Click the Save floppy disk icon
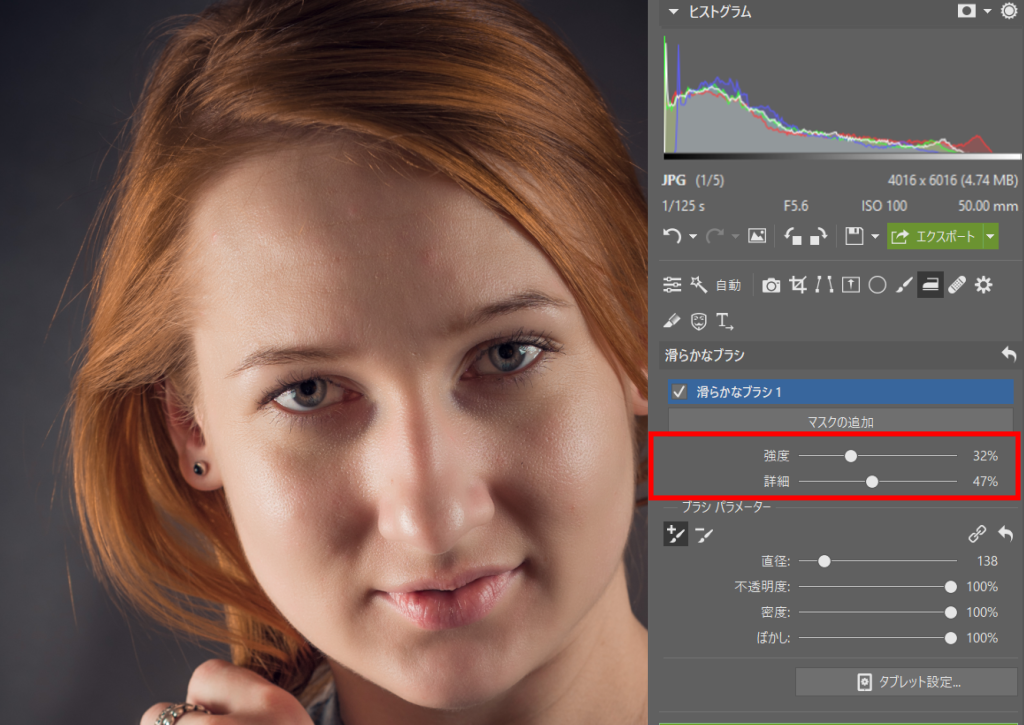The width and height of the screenshot is (1024, 725). coord(854,236)
